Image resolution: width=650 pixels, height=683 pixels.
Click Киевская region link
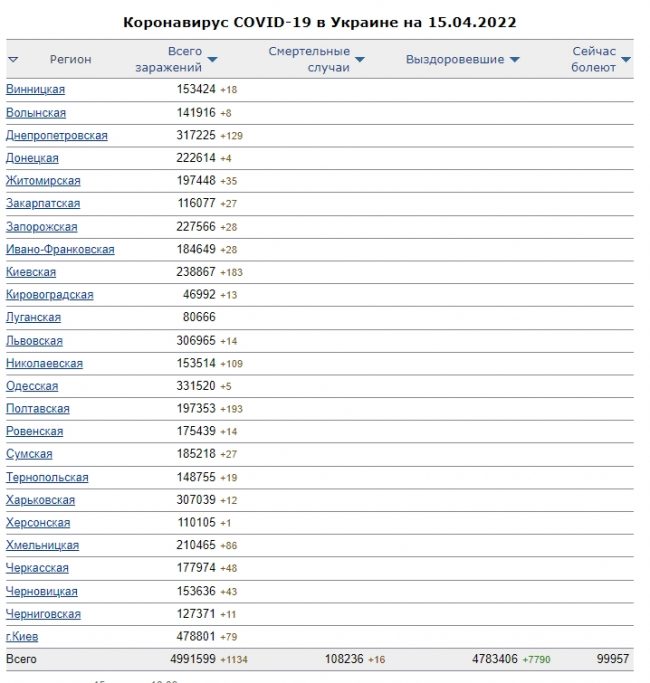[x=31, y=272]
